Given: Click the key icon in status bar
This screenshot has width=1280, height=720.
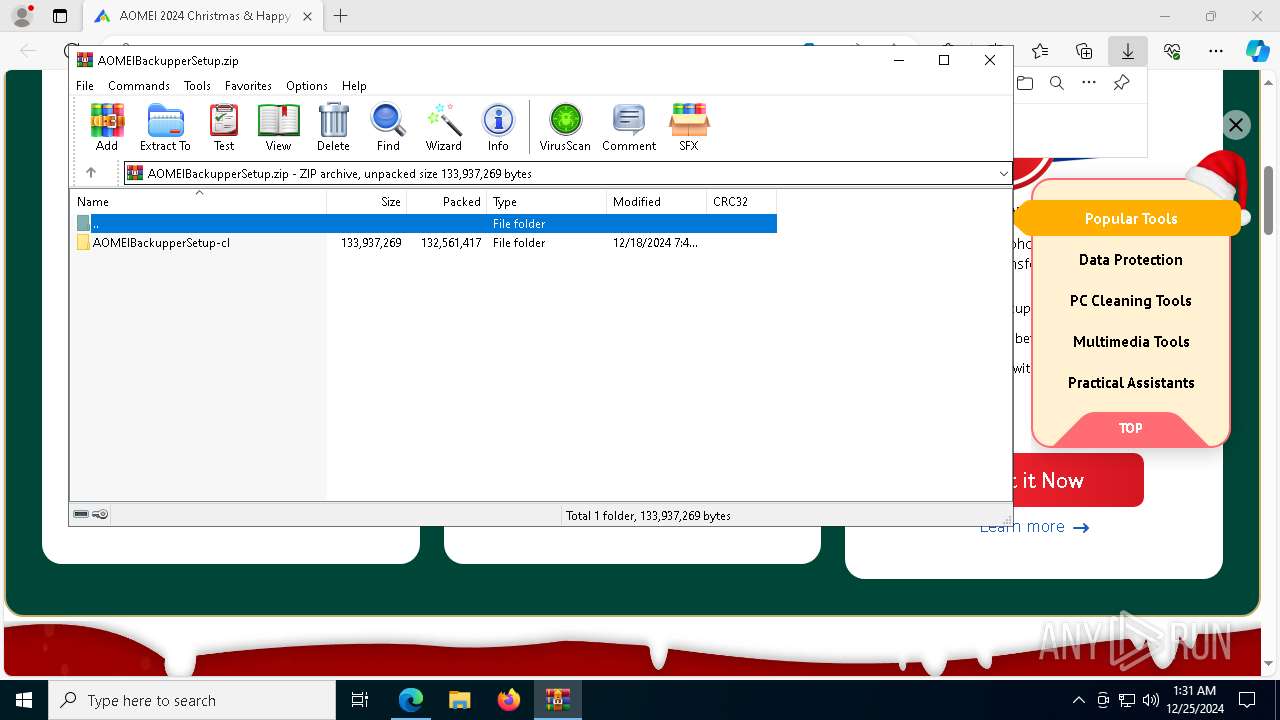Looking at the screenshot, I should coord(100,515).
